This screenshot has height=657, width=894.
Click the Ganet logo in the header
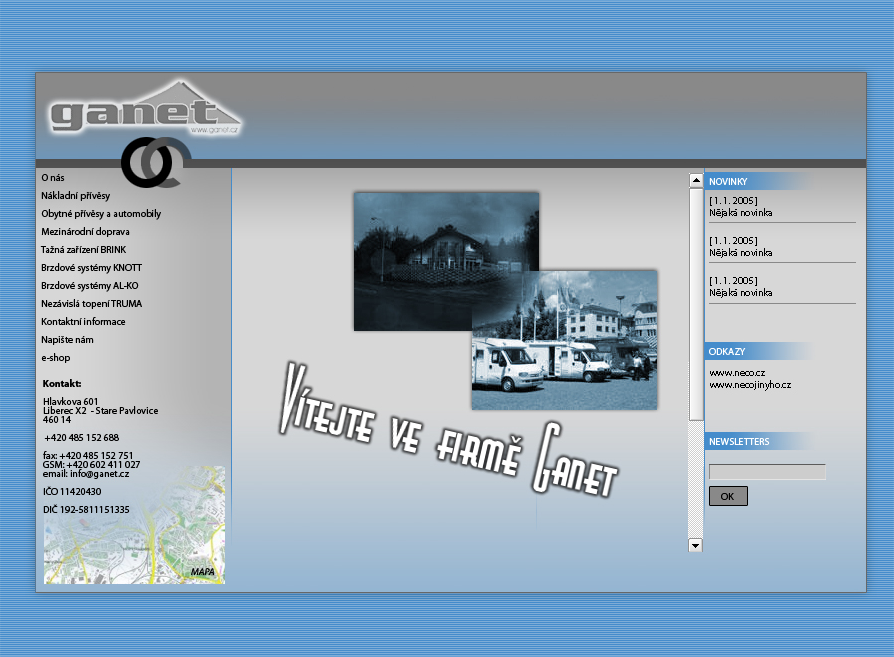click(x=145, y=109)
